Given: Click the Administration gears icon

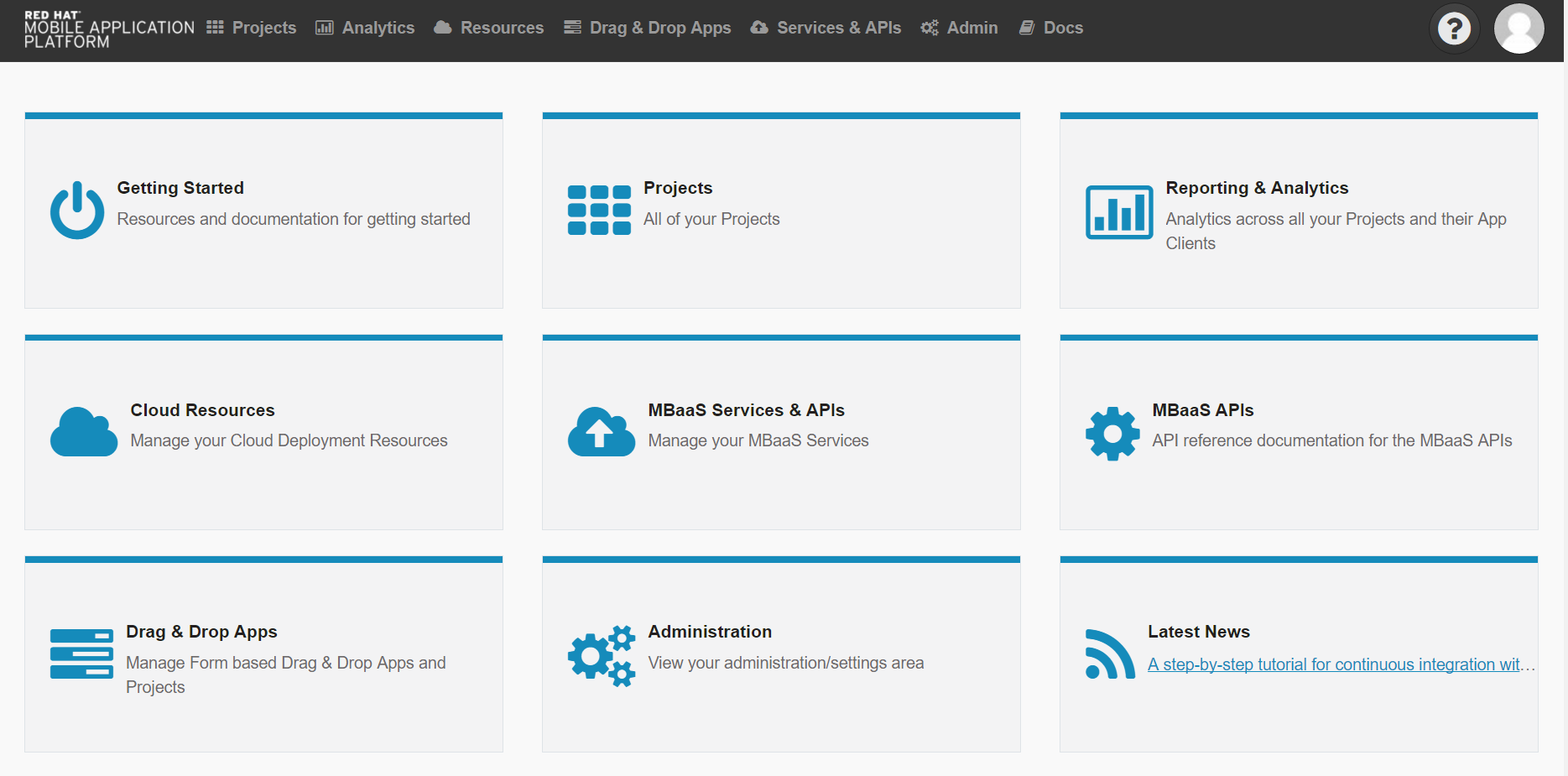Looking at the screenshot, I should 602,656.
